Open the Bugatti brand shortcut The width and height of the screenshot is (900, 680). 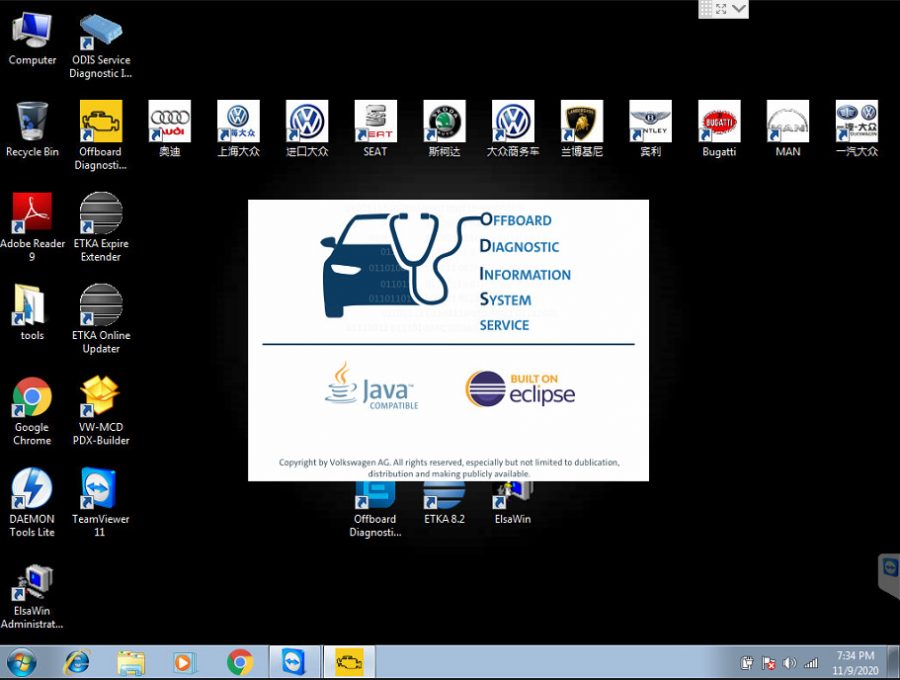pos(719,122)
